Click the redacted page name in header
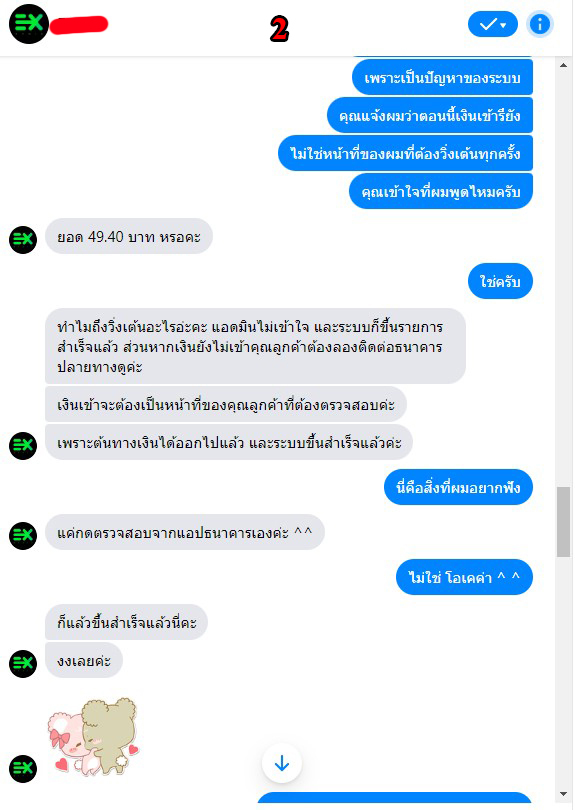Image resolution: width=575 pixels, height=810 pixels. tap(79, 25)
